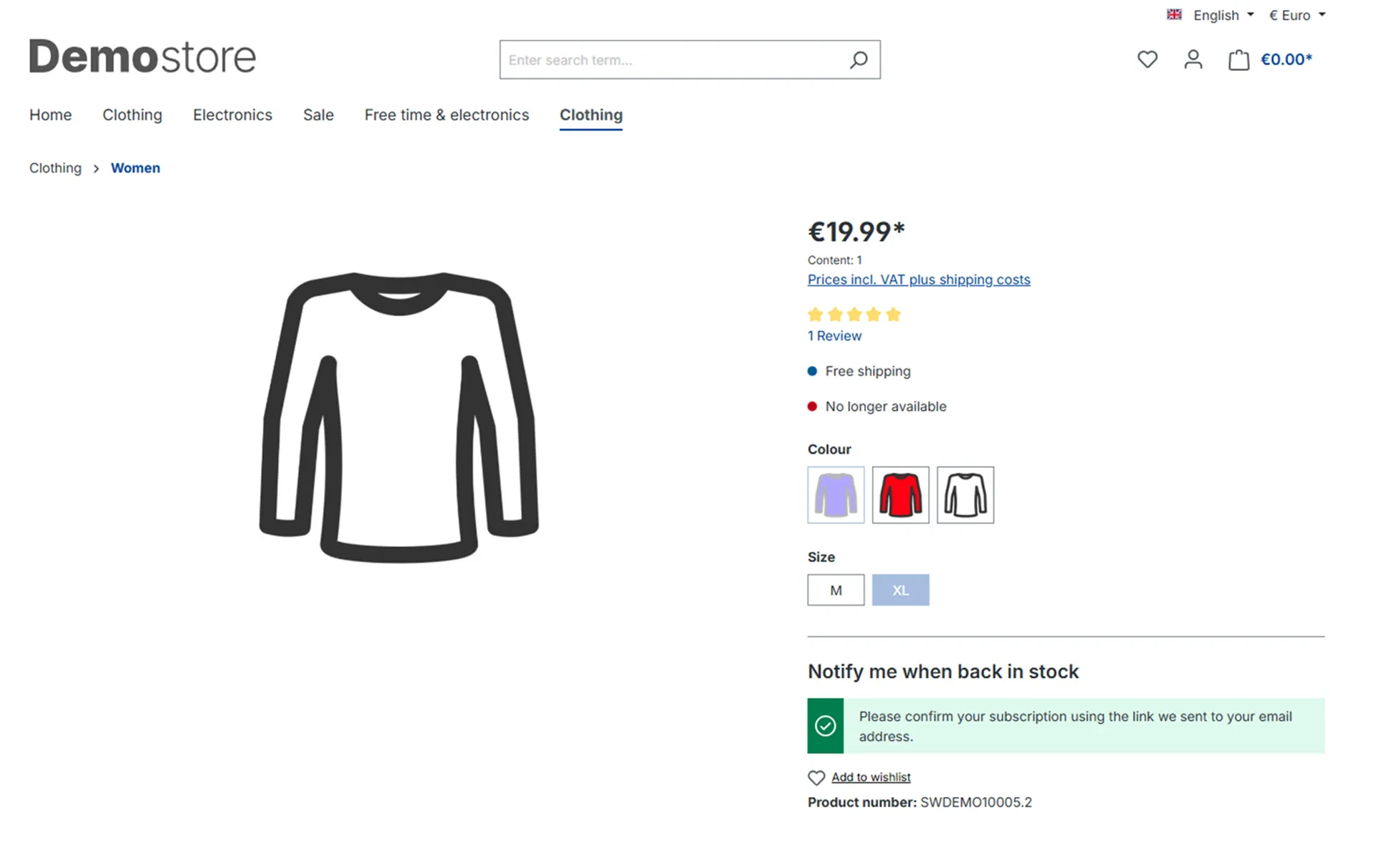The height and width of the screenshot is (868, 1376).
Task: Go to Free time & electronics category
Action: (446, 115)
